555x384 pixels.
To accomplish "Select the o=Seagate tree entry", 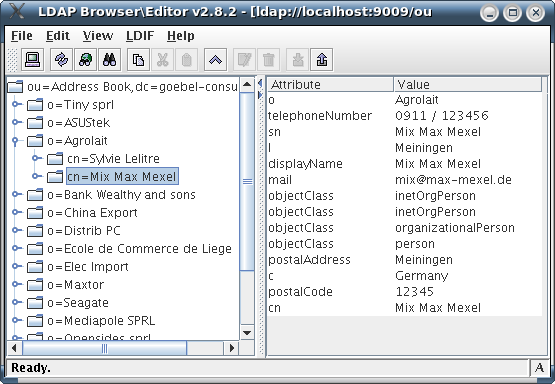I will 78,303.
